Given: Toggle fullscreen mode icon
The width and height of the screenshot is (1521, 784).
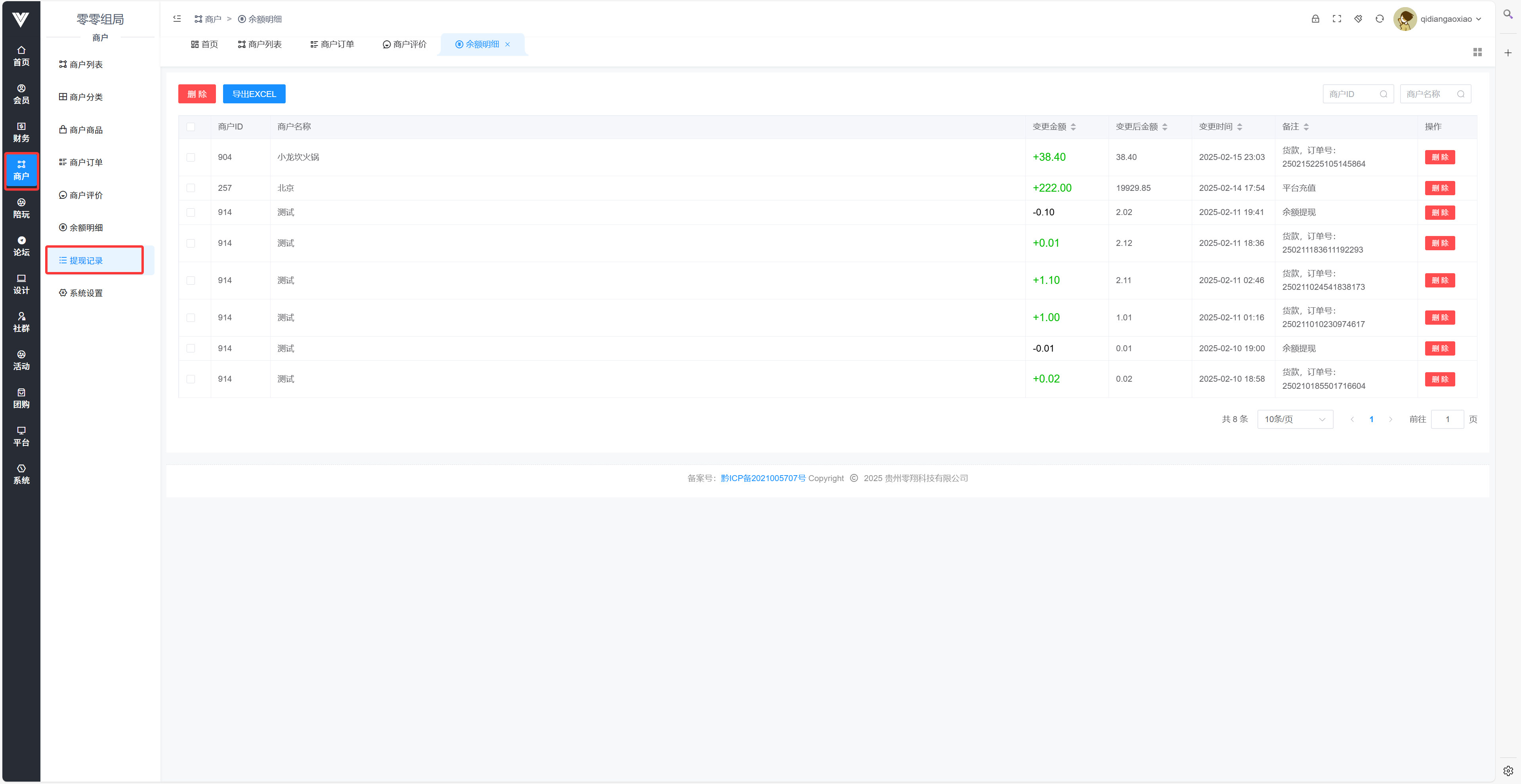Looking at the screenshot, I should (1336, 19).
